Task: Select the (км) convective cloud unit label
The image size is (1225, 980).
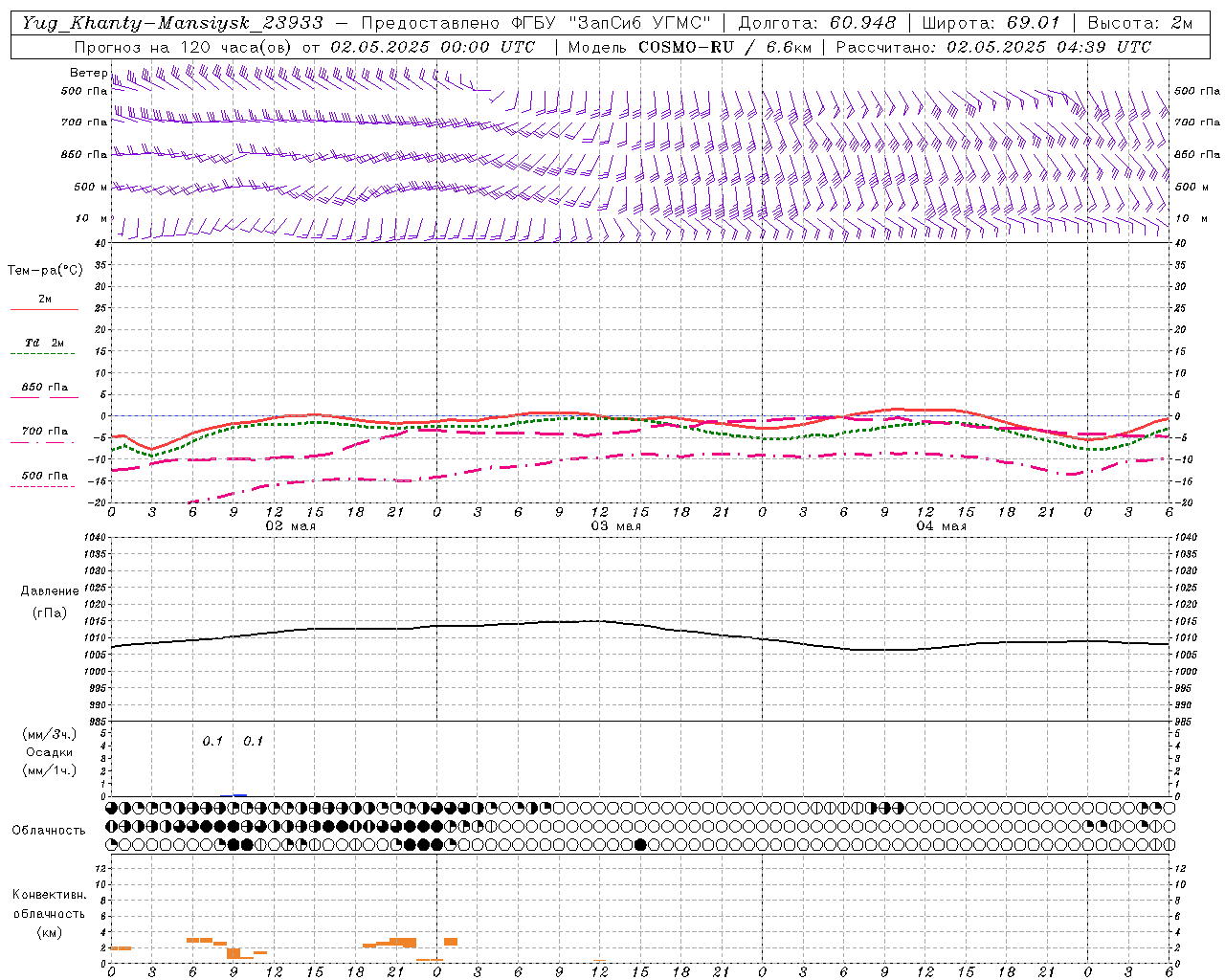Action: click(50, 932)
